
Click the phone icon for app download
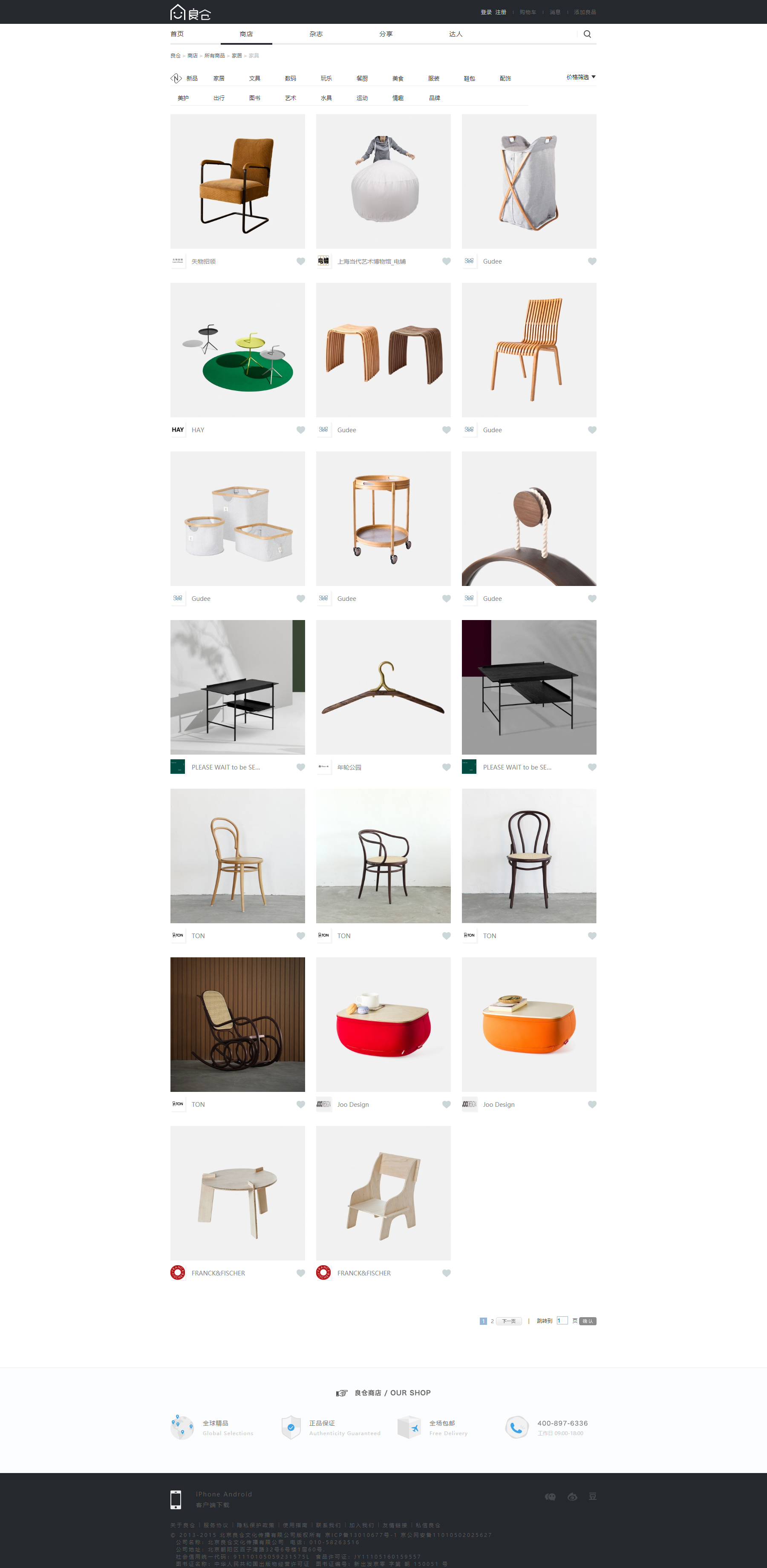pyautogui.click(x=176, y=1499)
